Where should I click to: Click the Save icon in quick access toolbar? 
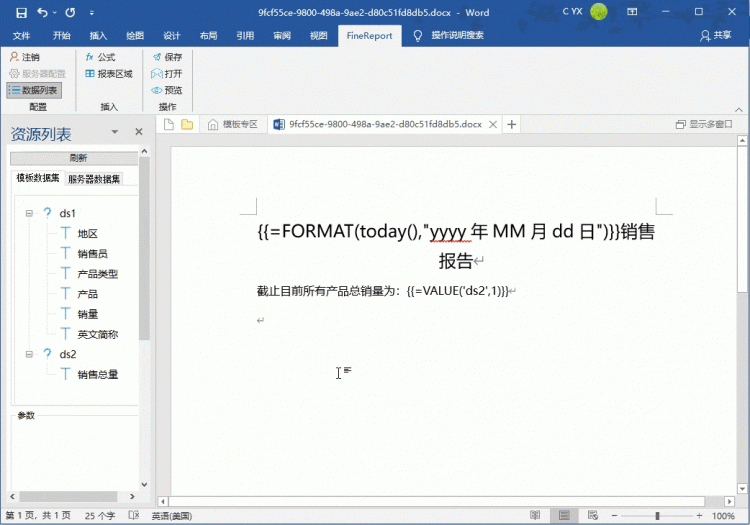coord(21,13)
